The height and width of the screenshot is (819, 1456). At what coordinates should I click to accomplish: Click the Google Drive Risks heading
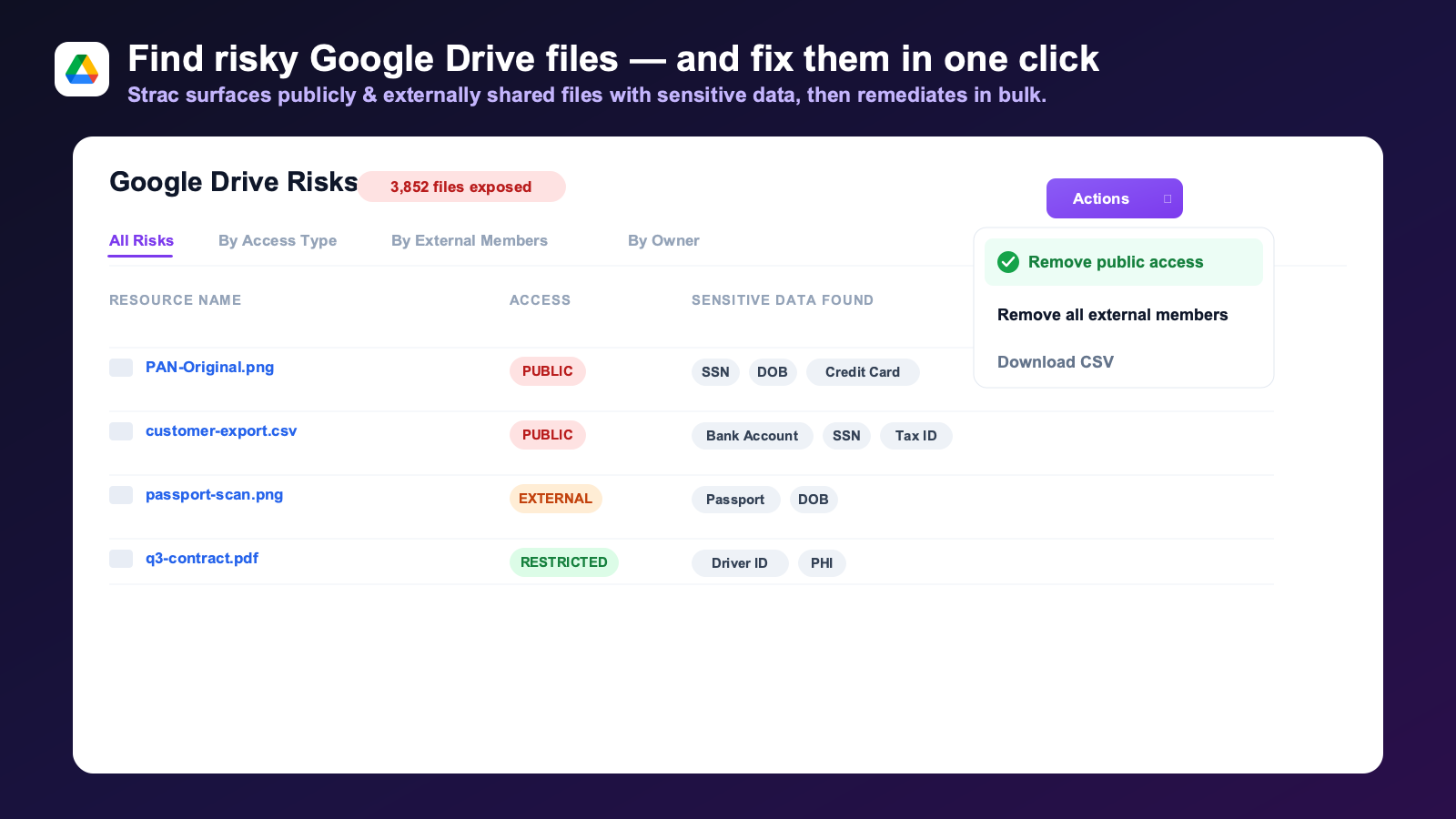pyautogui.click(x=234, y=182)
